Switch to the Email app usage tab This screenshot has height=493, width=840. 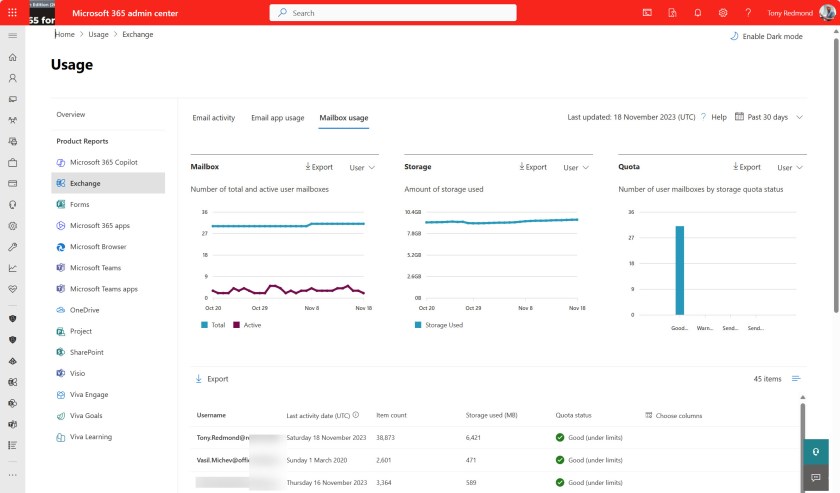pos(278,118)
